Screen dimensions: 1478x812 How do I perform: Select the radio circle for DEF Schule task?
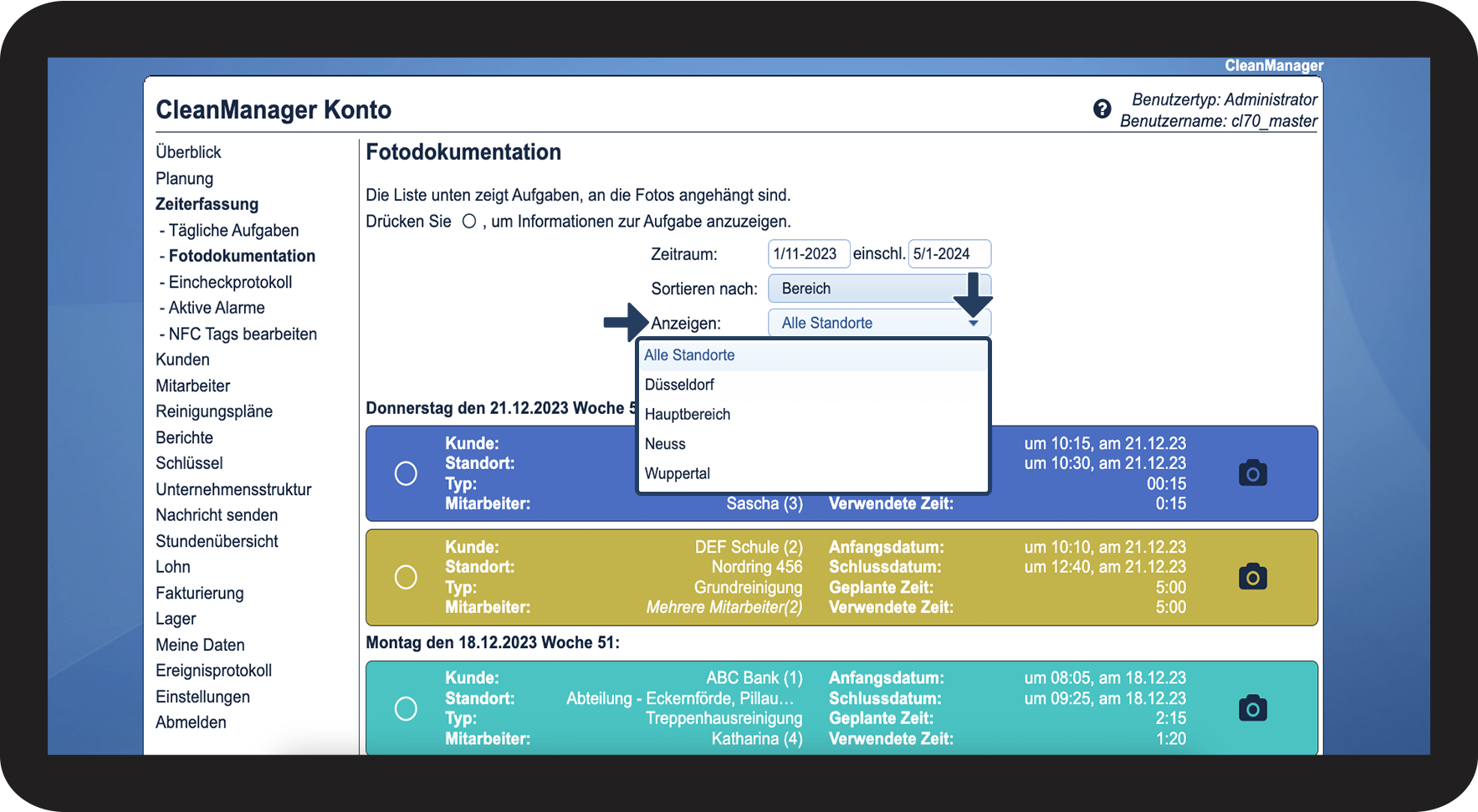406,577
